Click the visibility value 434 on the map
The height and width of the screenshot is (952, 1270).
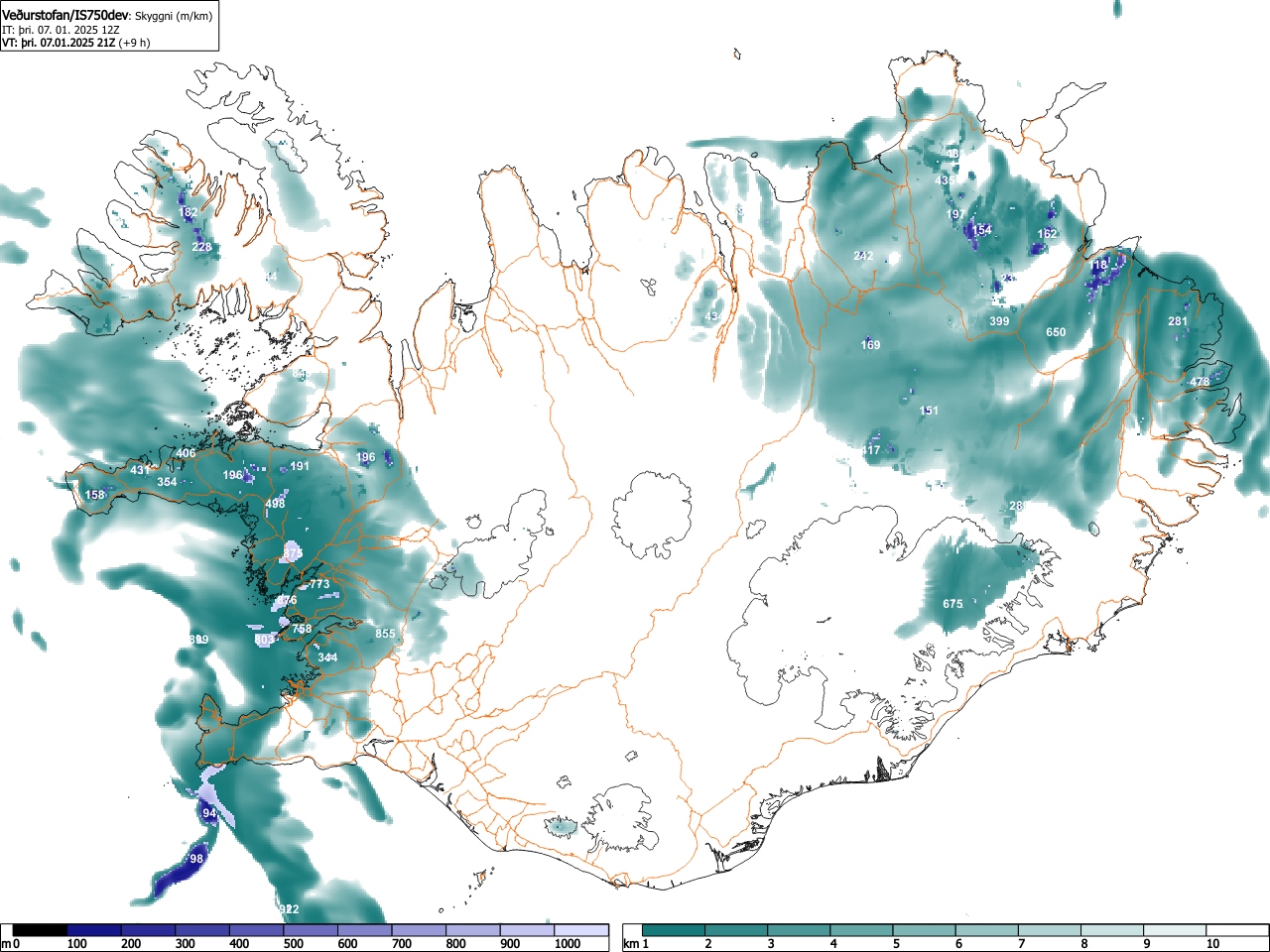coord(714,318)
